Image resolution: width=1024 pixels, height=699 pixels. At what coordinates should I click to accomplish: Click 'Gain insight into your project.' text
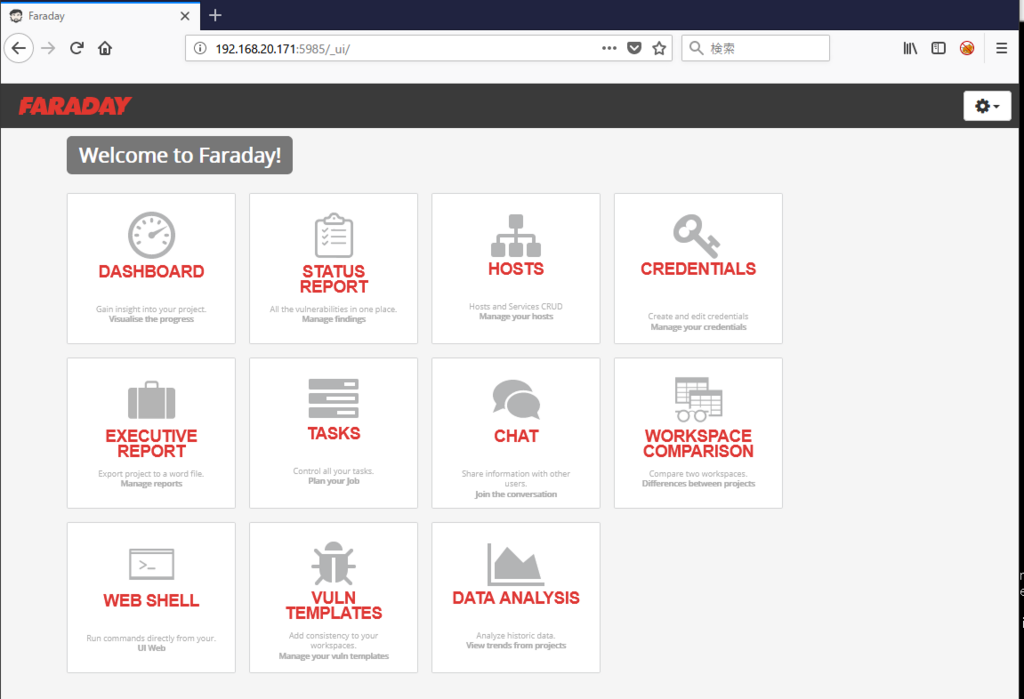click(x=152, y=310)
